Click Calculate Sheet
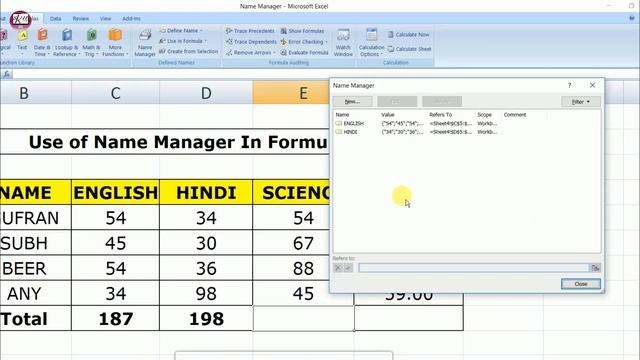The image size is (640, 360). [409, 49]
